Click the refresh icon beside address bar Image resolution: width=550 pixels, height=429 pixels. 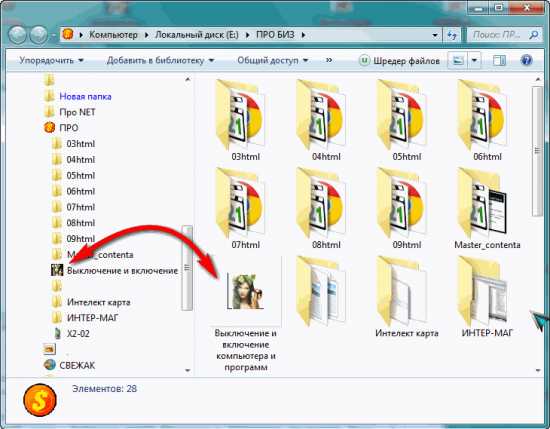[452, 35]
